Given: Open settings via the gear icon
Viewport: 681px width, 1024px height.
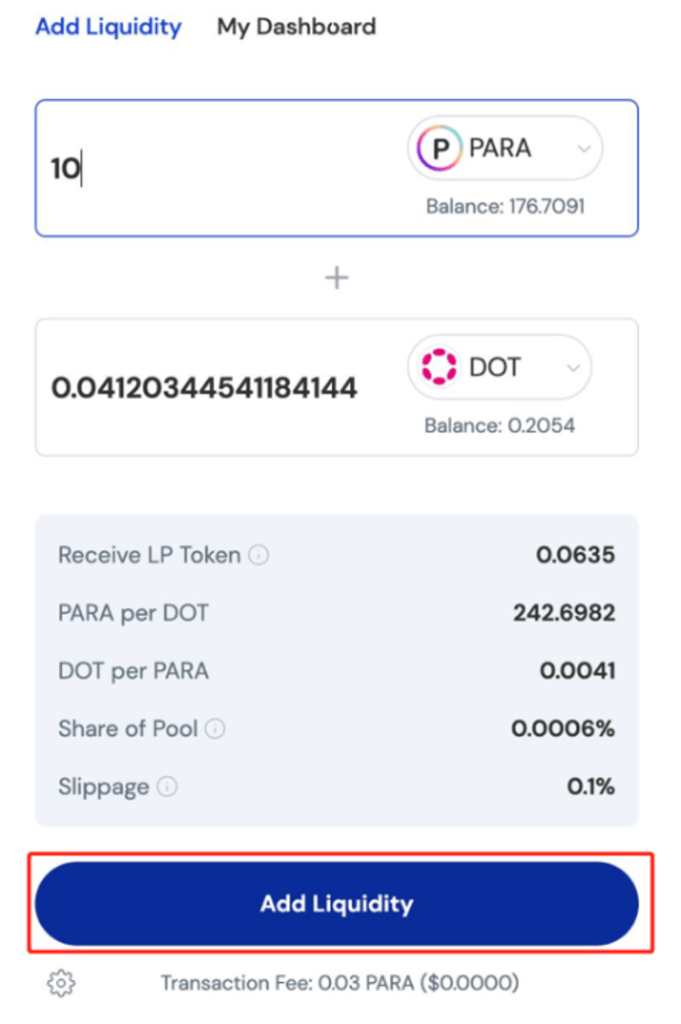Looking at the screenshot, I should point(61,984).
